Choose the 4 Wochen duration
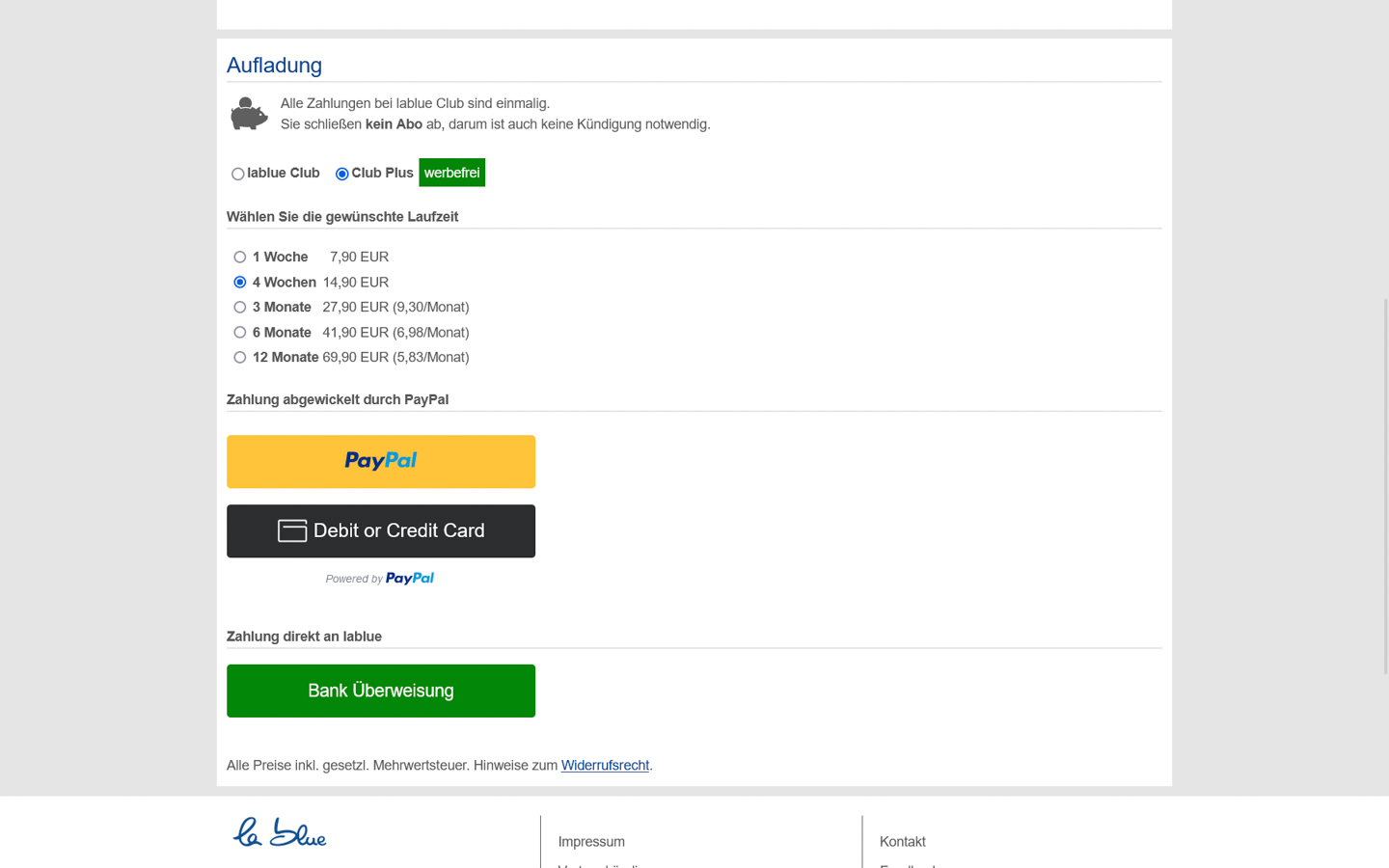The width and height of the screenshot is (1389, 868). pos(240,283)
